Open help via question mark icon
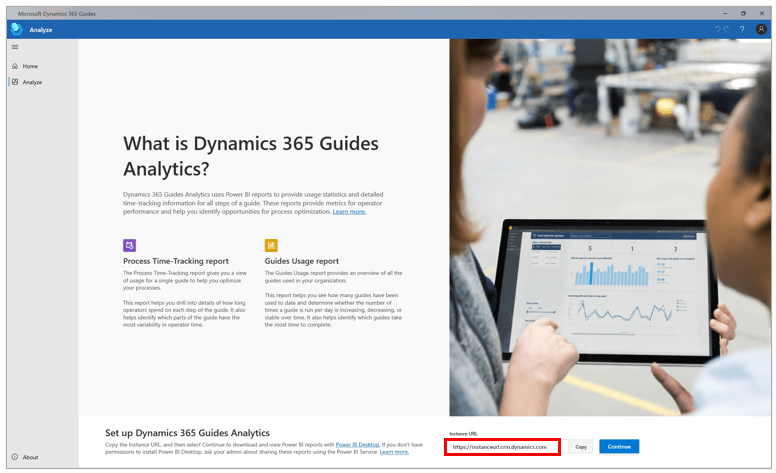Image resolution: width=776 pixels, height=473 pixels. (742, 29)
